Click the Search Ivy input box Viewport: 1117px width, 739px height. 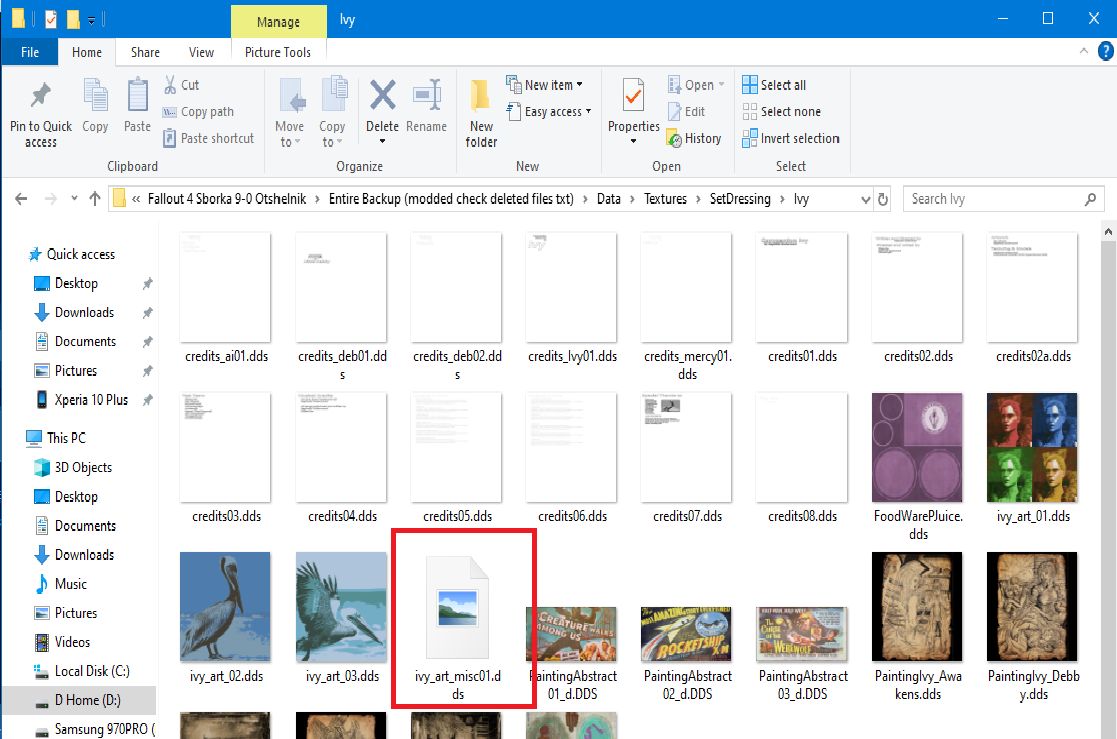click(1003, 199)
